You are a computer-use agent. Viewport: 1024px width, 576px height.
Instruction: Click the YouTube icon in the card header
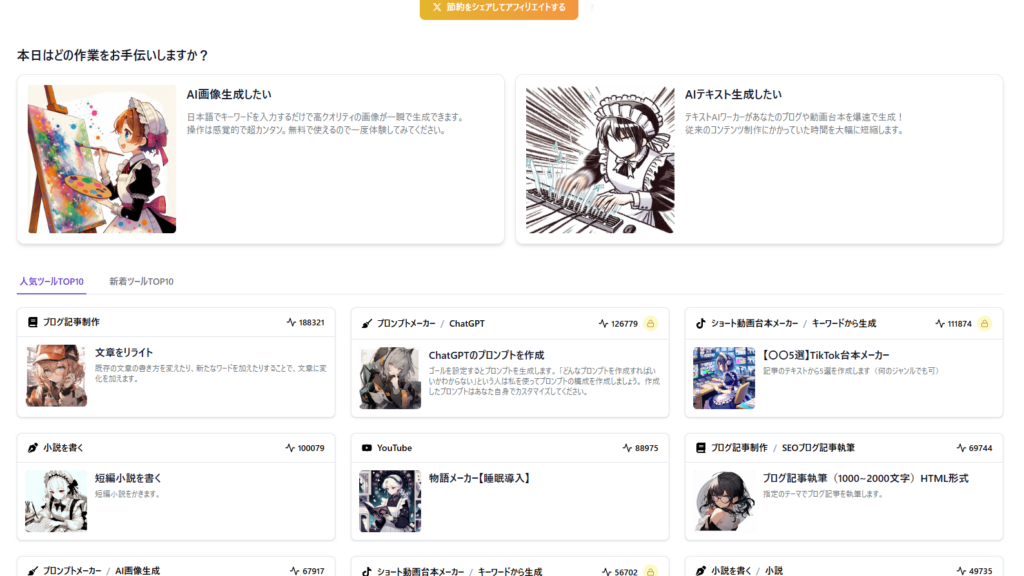coord(367,448)
